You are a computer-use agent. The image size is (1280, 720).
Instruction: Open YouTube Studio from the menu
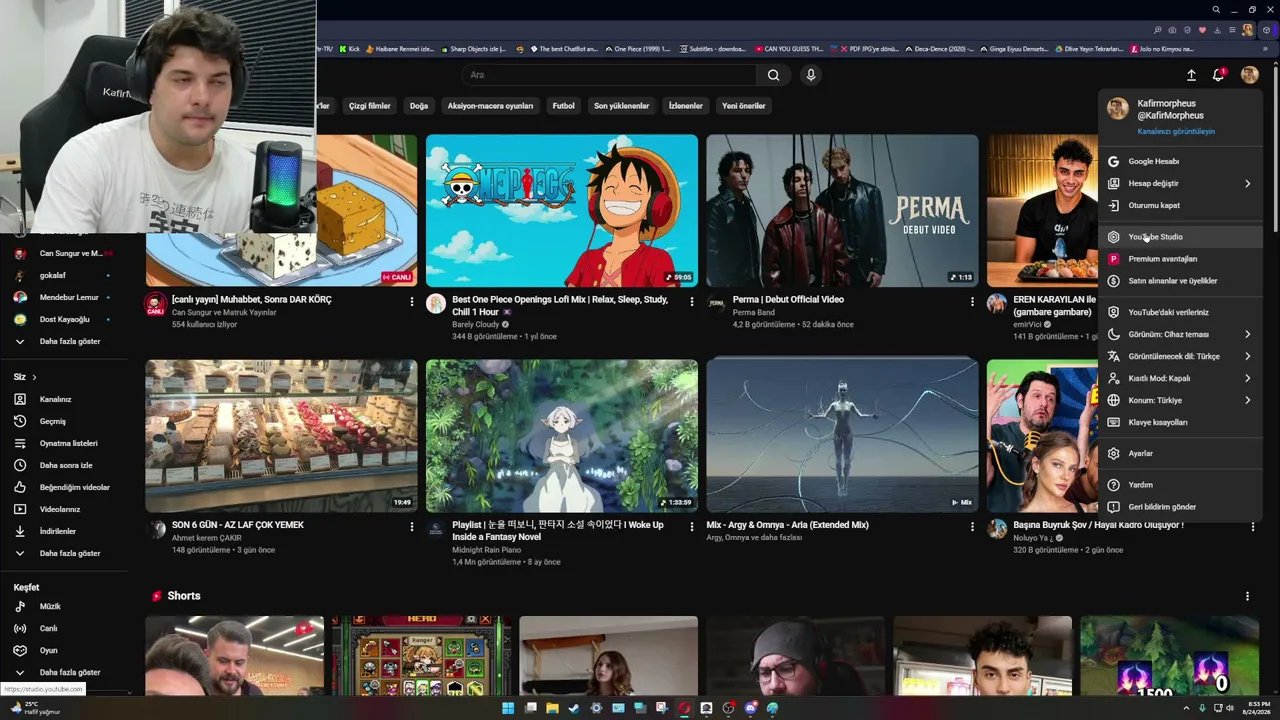pos(1180,237)
